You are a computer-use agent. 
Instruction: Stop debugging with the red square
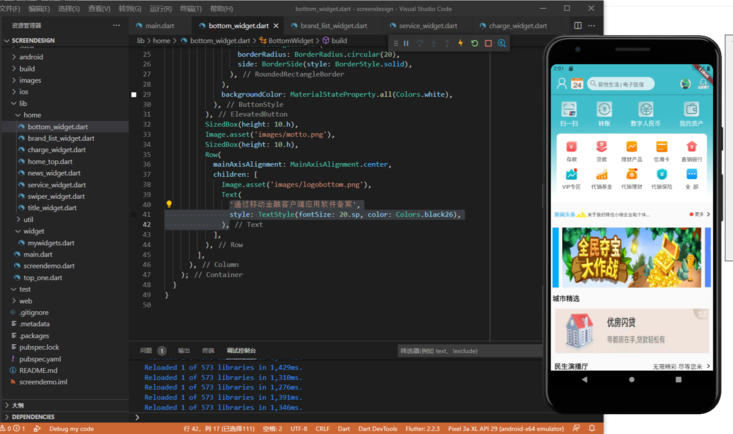(488, 43)
